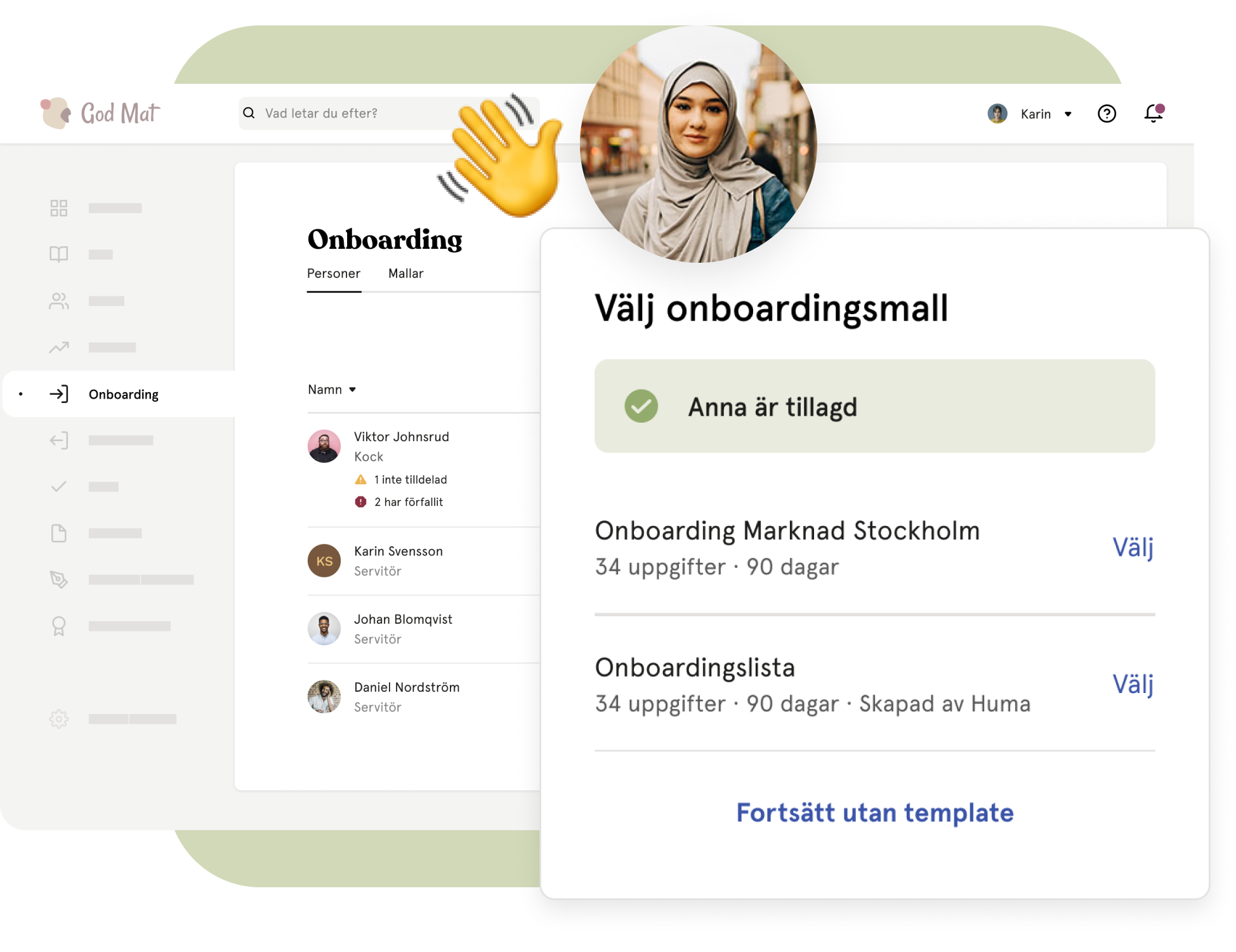This screenshot has height=952, width=1236.
Task: Click the award ribbon icon in sidebar
Action: pyautogui.click(x=59, y=626)
